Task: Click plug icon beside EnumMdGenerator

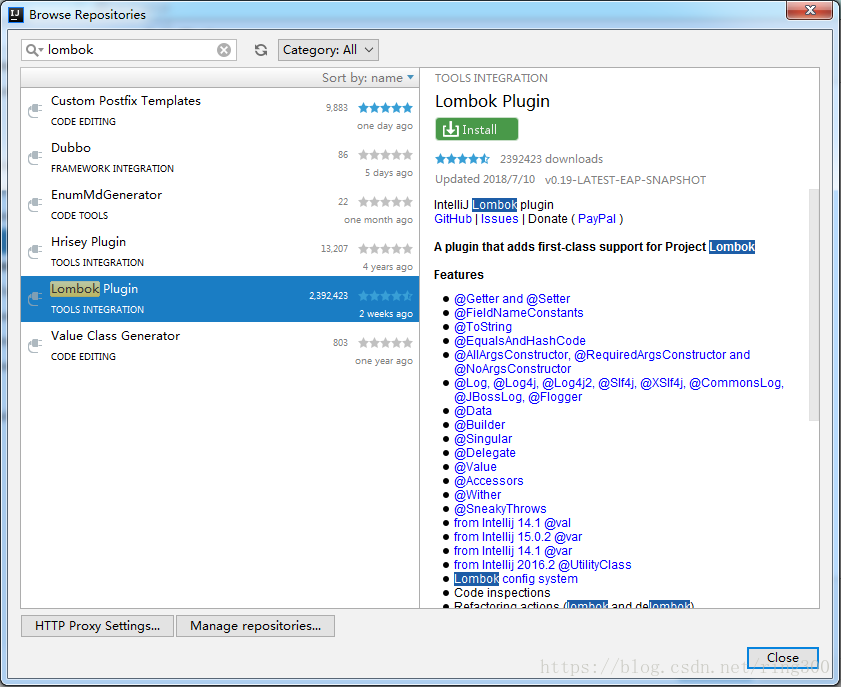Action: (x=35, y=205)
